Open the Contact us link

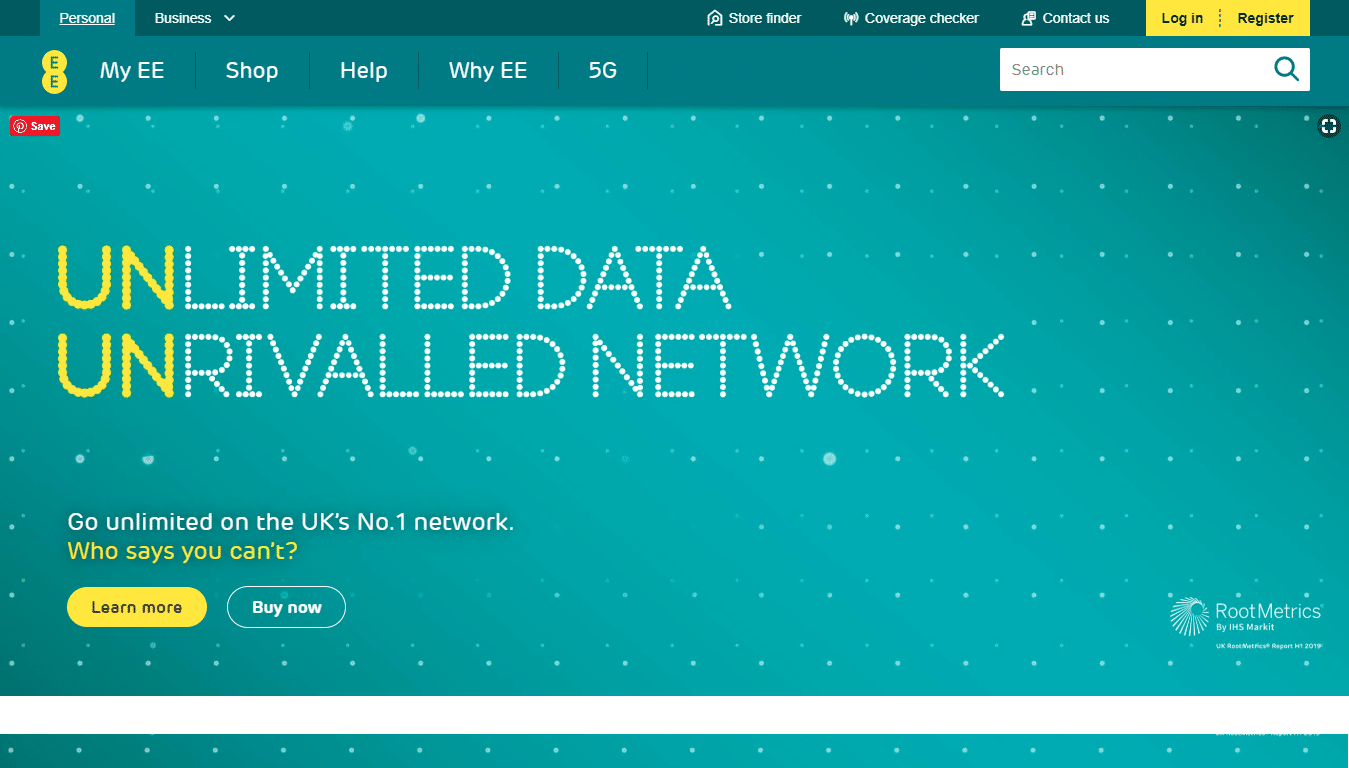pos(1065,18)
